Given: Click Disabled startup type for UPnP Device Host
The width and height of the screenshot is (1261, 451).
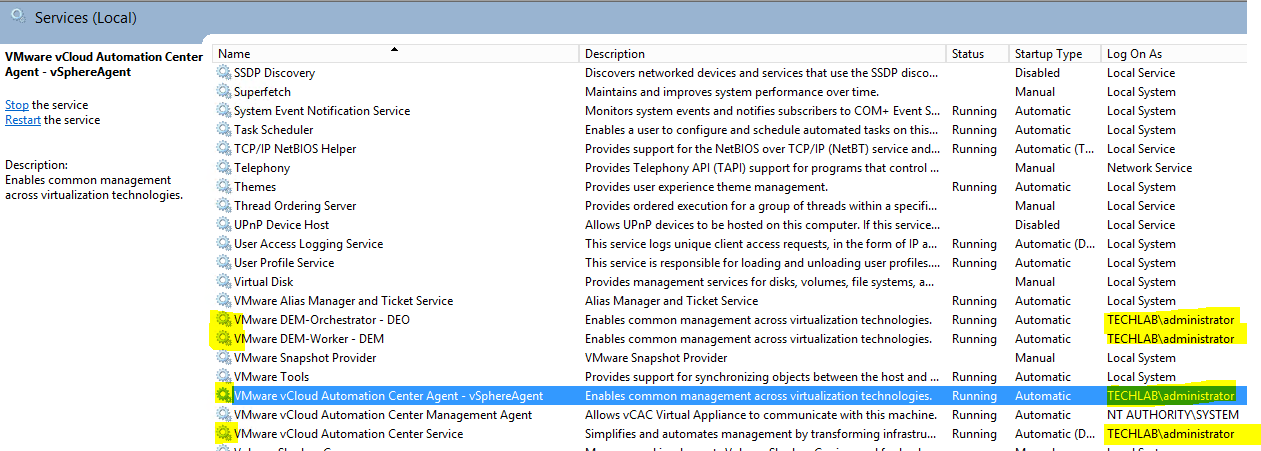Looking at the screenshot, I should pos(1037,225).
